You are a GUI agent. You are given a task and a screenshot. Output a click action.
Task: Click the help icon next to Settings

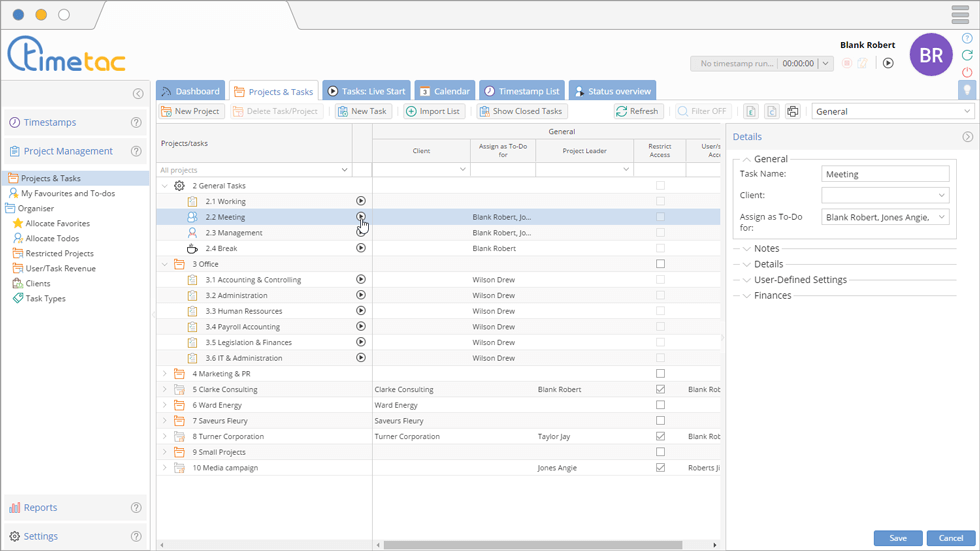[136, 537]
